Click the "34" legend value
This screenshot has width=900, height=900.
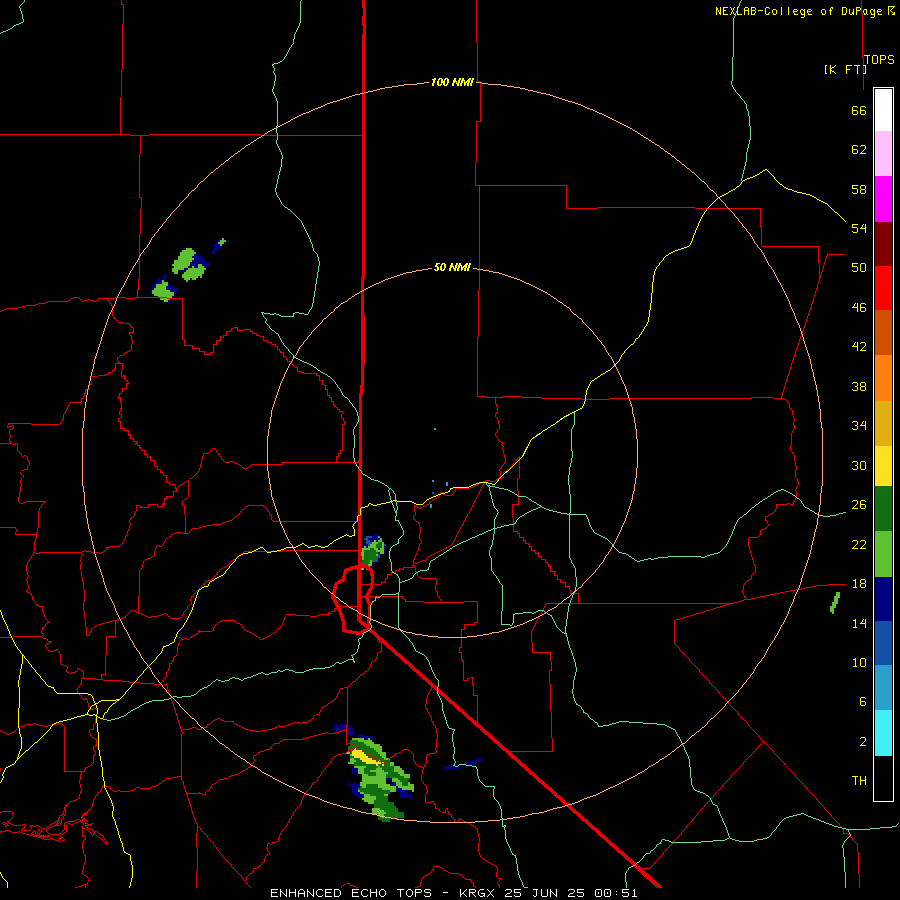[x=859, y=426]
